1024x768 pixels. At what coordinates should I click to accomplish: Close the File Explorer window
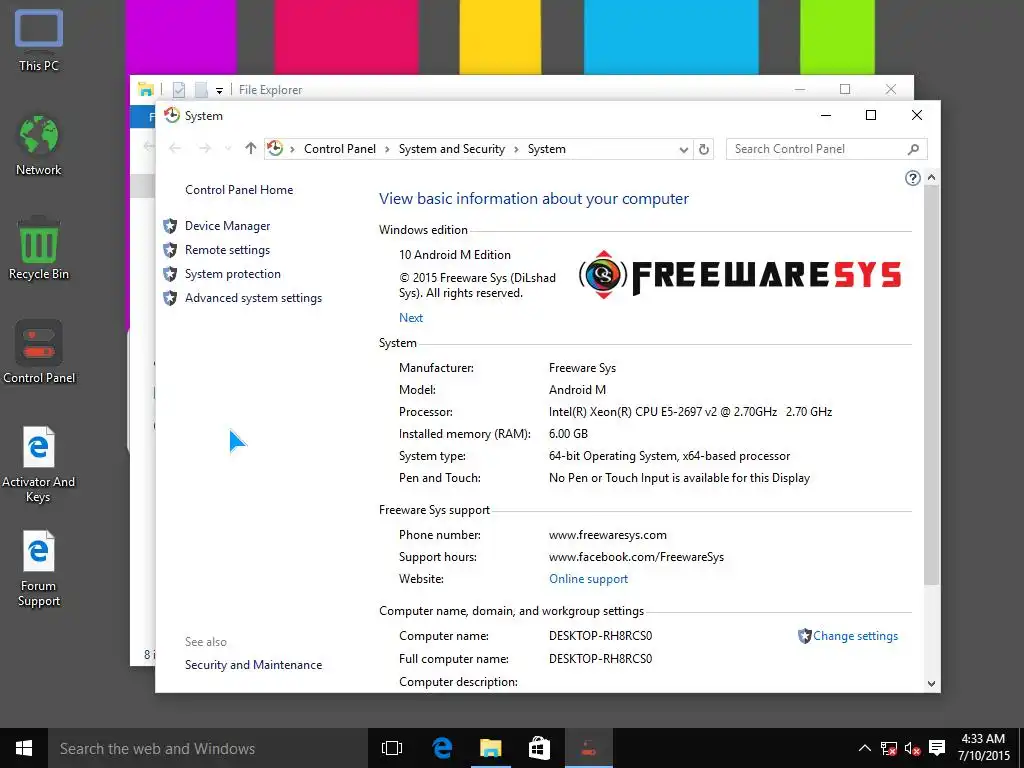[x=891, y=89]
